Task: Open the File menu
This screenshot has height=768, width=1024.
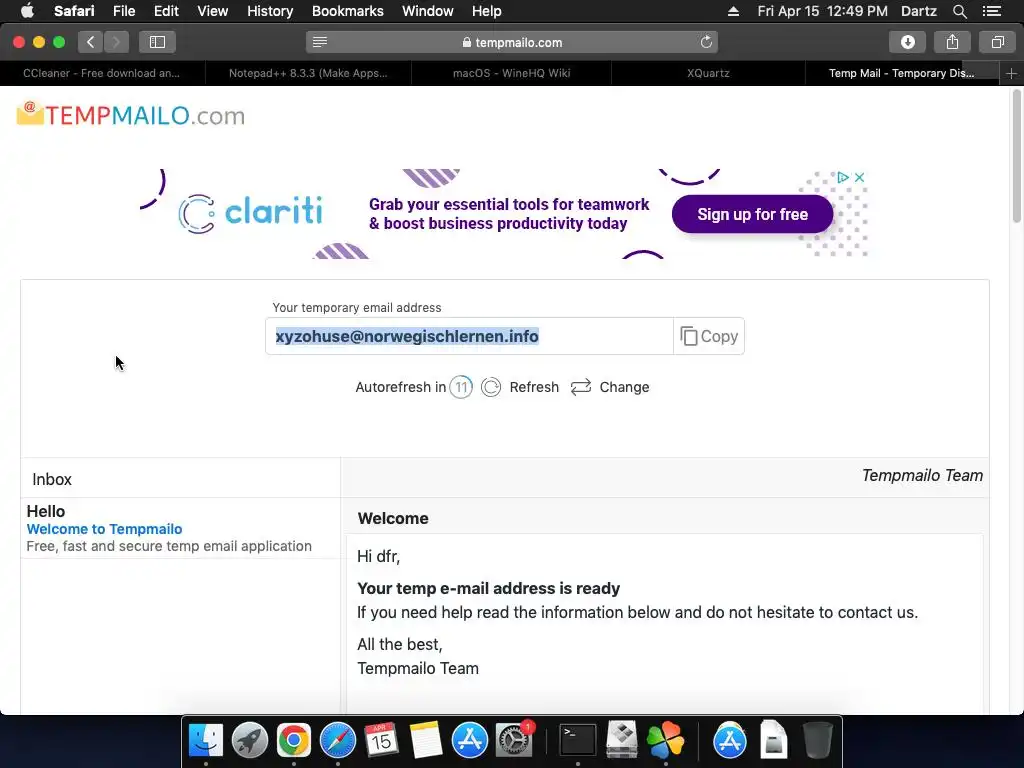Action: (124, 11)
